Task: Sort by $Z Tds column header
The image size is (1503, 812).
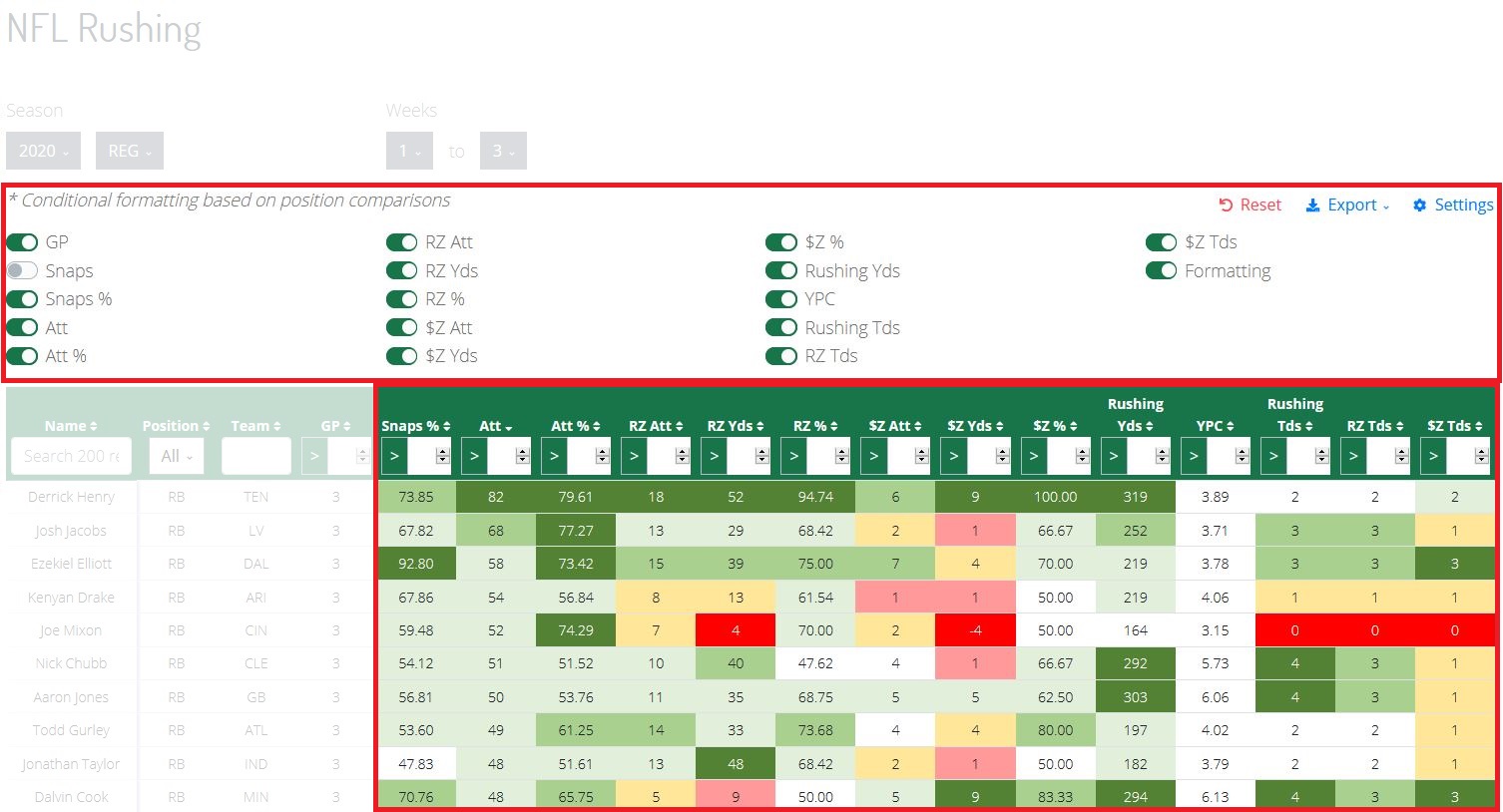Action: point(1454,426)
